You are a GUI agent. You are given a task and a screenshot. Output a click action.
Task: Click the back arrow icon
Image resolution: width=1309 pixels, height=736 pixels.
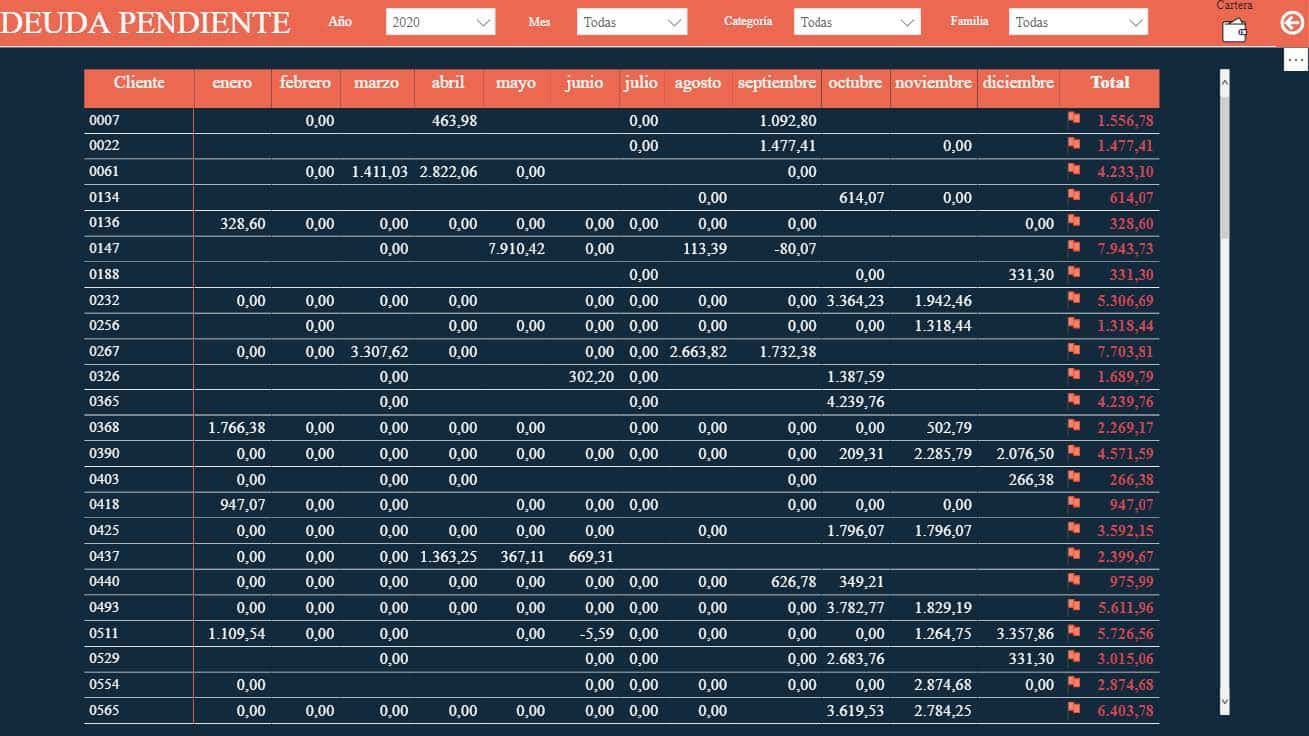click(1292, 22)
